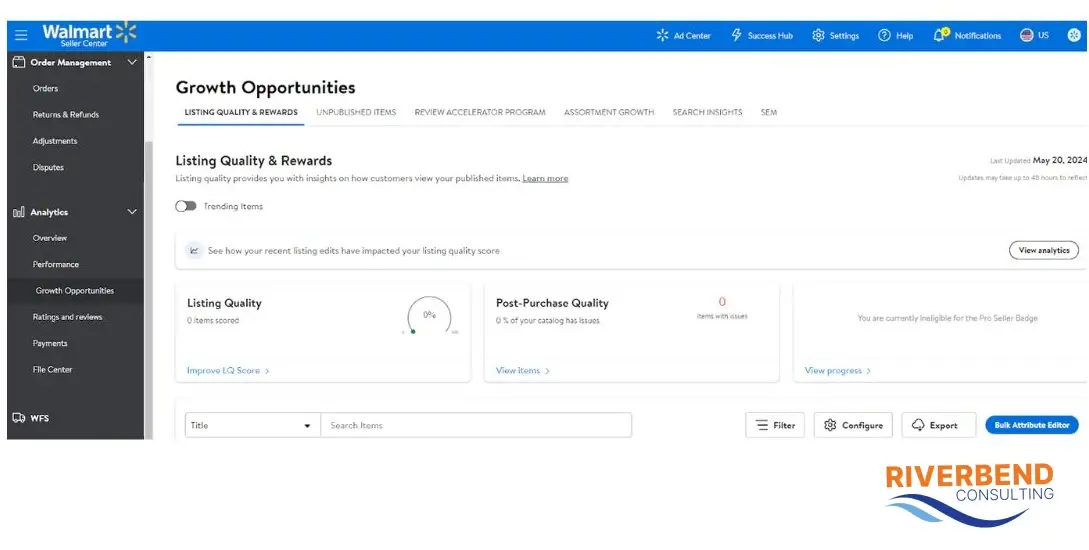The height and width of the screenshot is (550, 1089).
Task: Switch to the Unpublished Items tab
Action: pos(356,112)
